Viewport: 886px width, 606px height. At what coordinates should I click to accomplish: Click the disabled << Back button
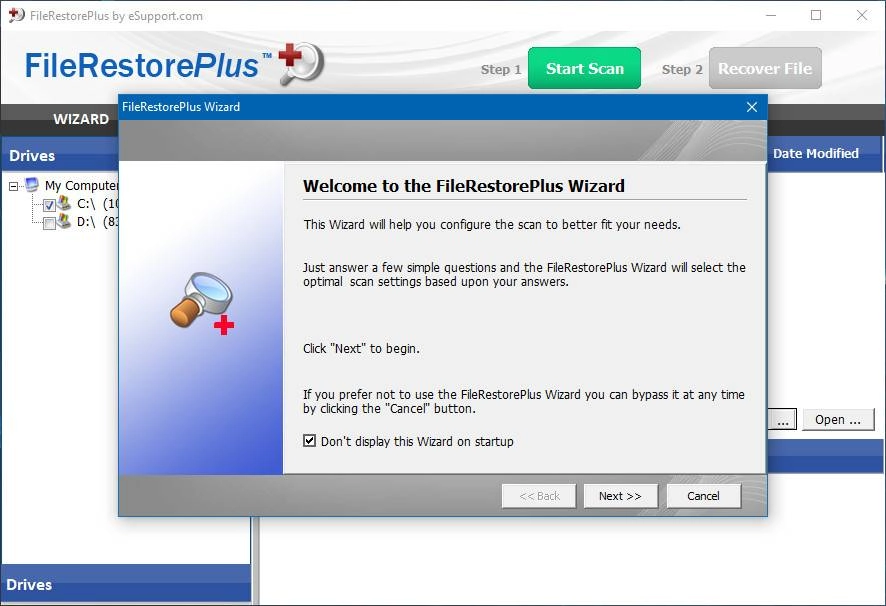(x=539, y=496)
